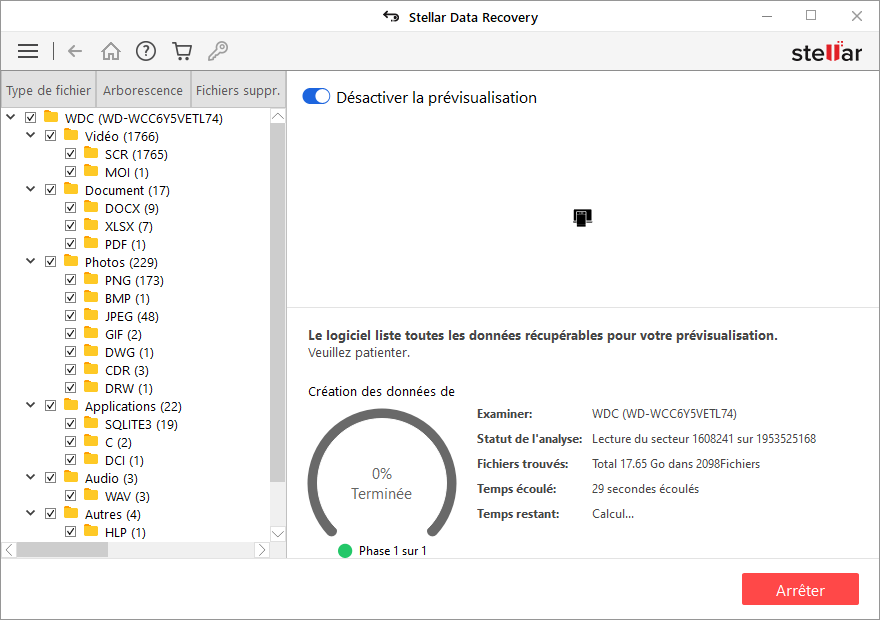Image resolution: width=880 pixels, height=620 pixels.
Task: Uncheck the DWG (1) checkbox
Action: (70, 352)
